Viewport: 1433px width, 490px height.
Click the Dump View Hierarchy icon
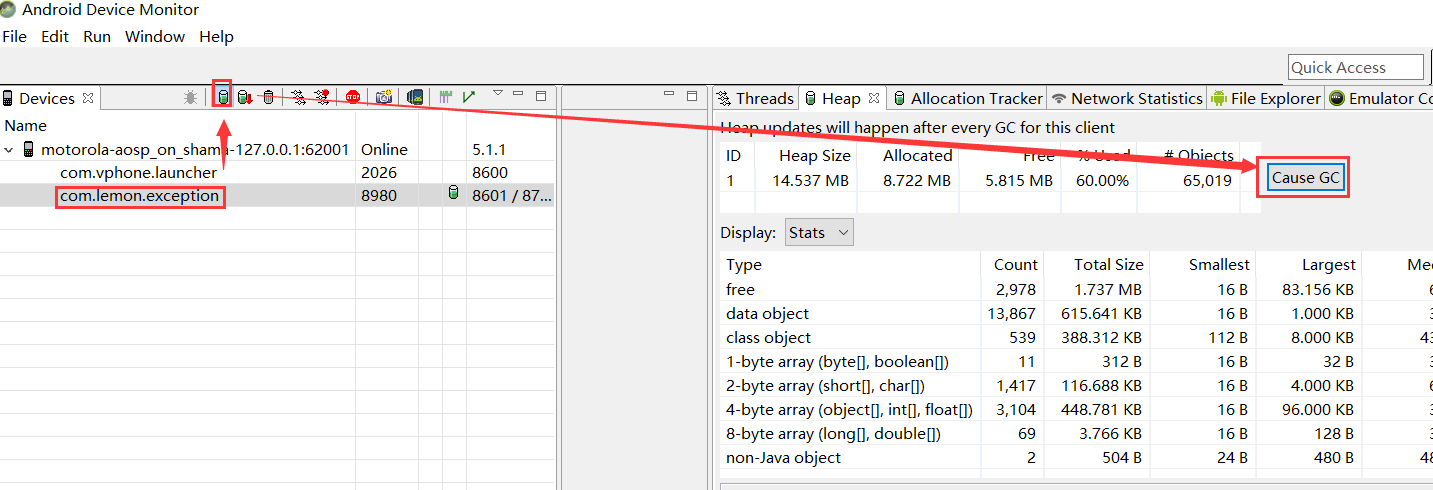415,97
